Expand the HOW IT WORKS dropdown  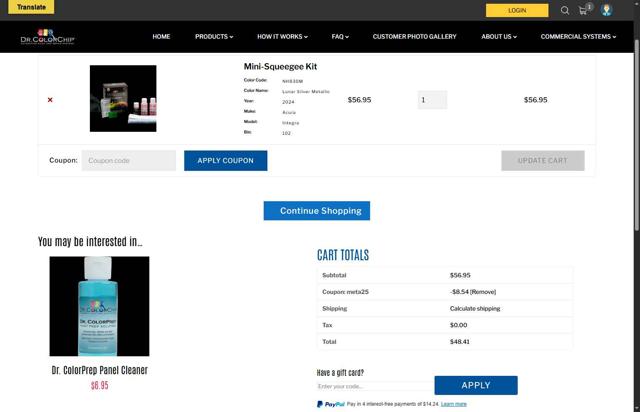coord(282,36)
